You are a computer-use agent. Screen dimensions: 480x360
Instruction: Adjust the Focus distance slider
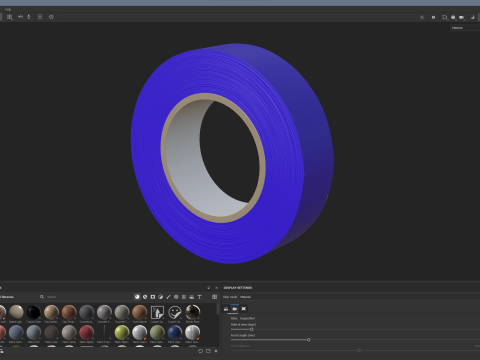pyautogui.click(x=359, y=350)
